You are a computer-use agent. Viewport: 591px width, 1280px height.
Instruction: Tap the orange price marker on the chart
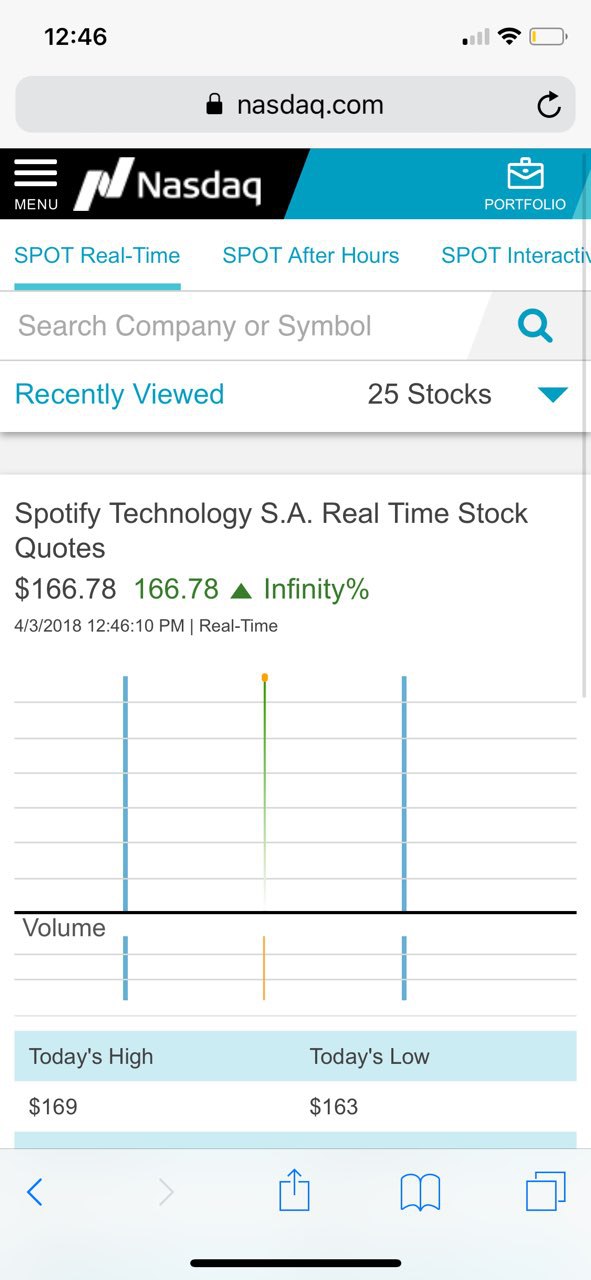265,678
